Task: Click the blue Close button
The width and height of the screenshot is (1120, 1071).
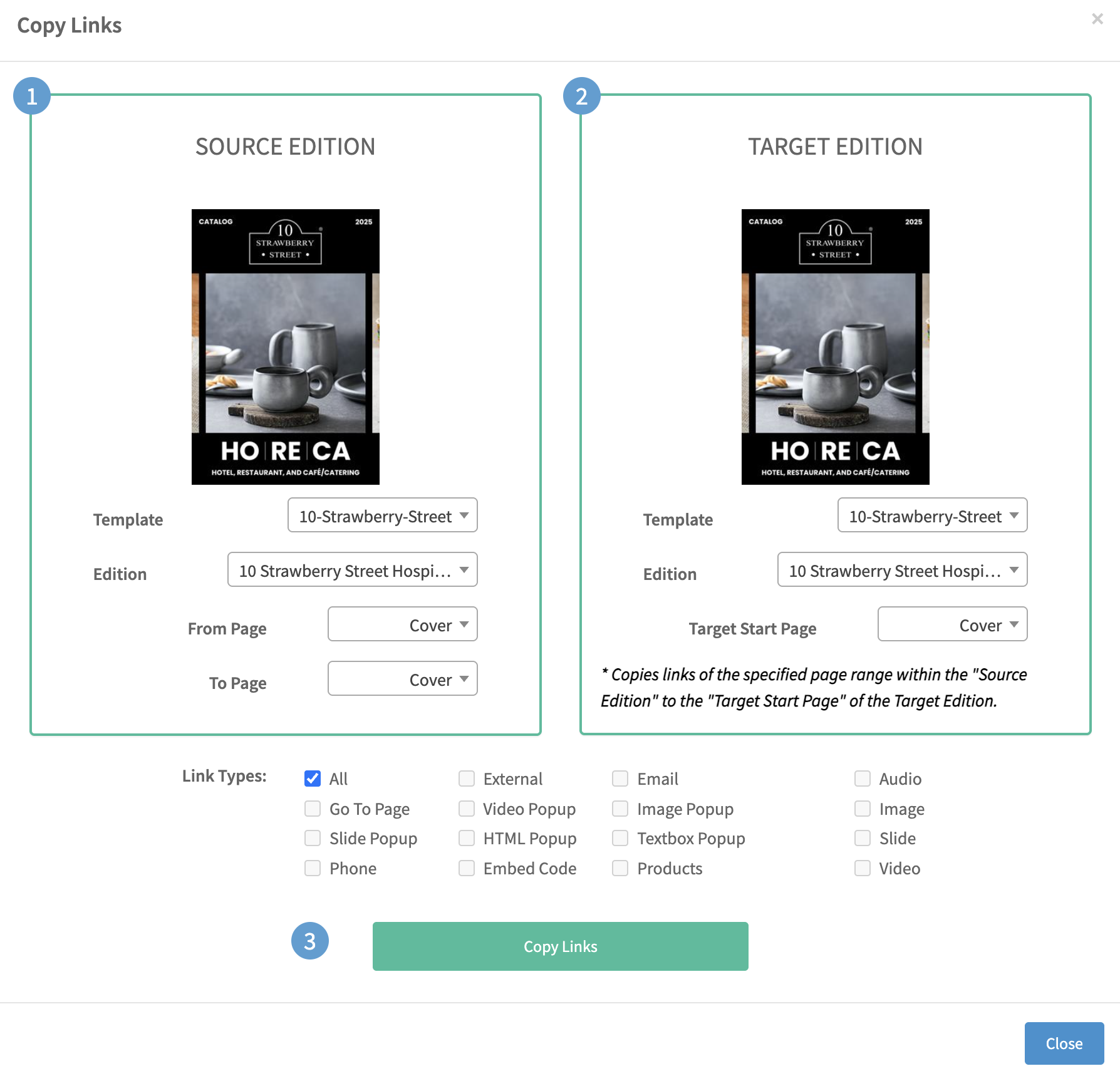Action: [x=1064, y=1043]
